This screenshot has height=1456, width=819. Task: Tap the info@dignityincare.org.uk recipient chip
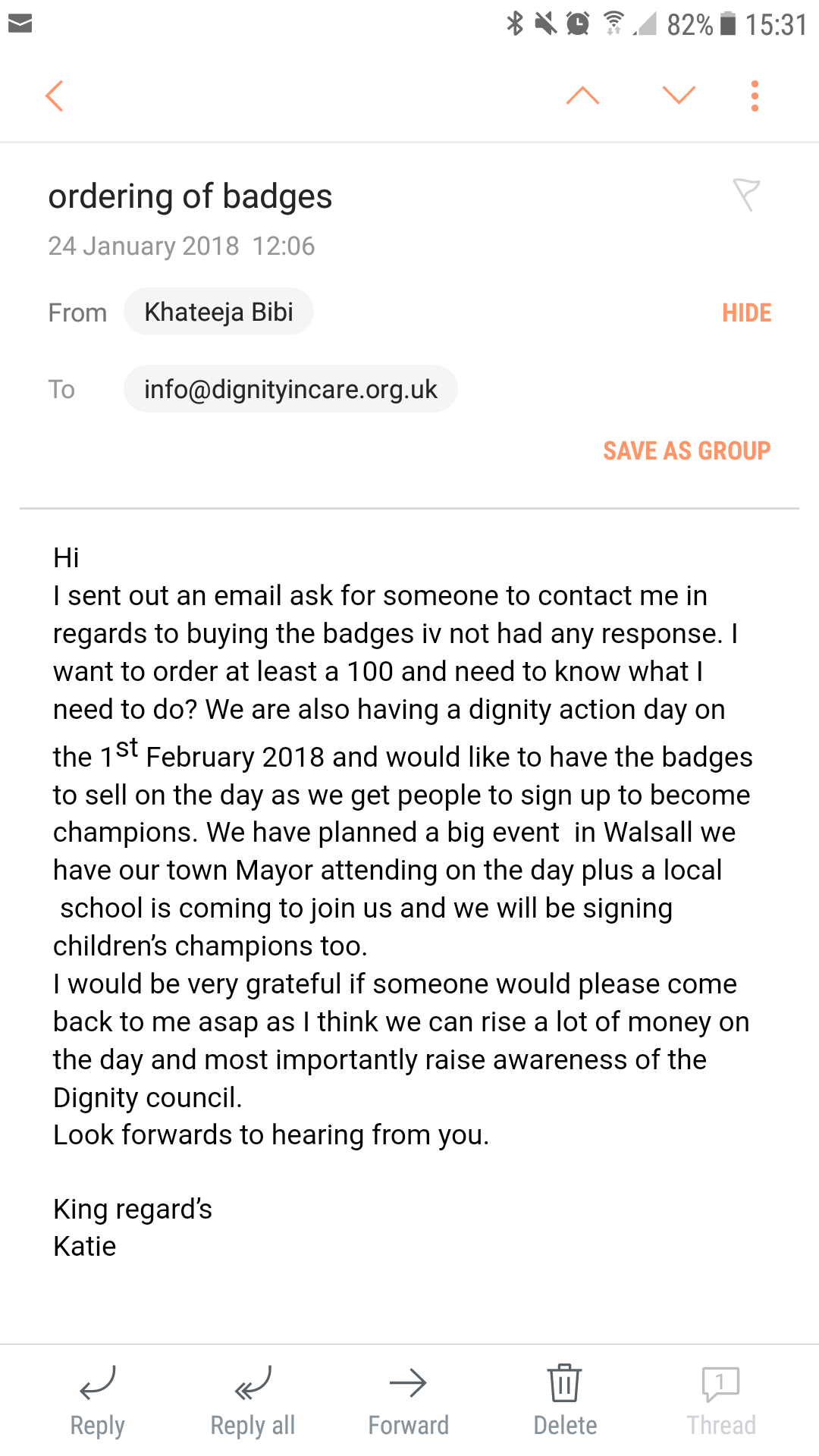click(290, 389)
